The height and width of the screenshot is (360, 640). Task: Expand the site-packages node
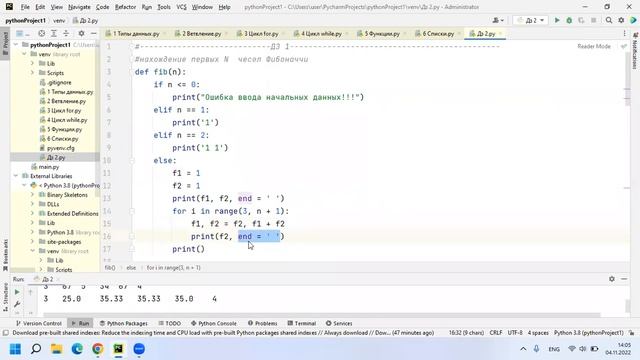(32, 242)
